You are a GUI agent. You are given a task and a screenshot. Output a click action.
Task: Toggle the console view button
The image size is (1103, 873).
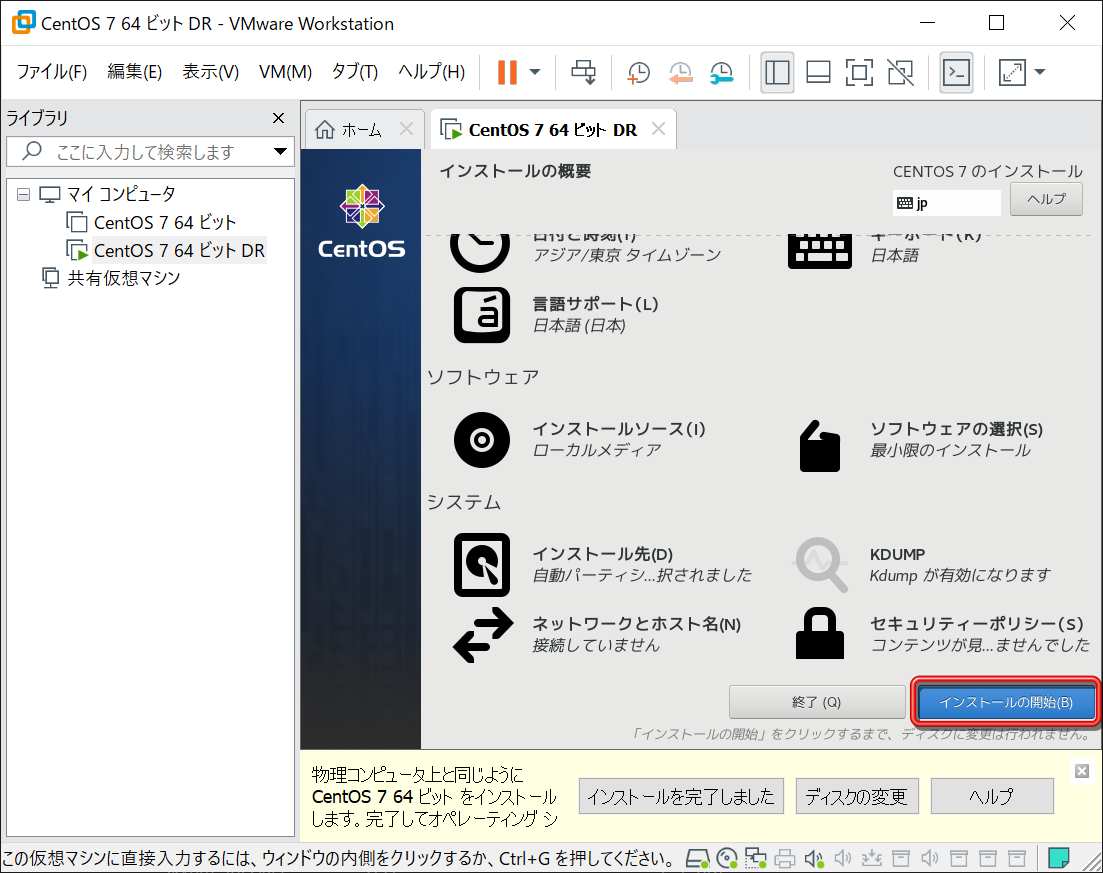[956, 72]
